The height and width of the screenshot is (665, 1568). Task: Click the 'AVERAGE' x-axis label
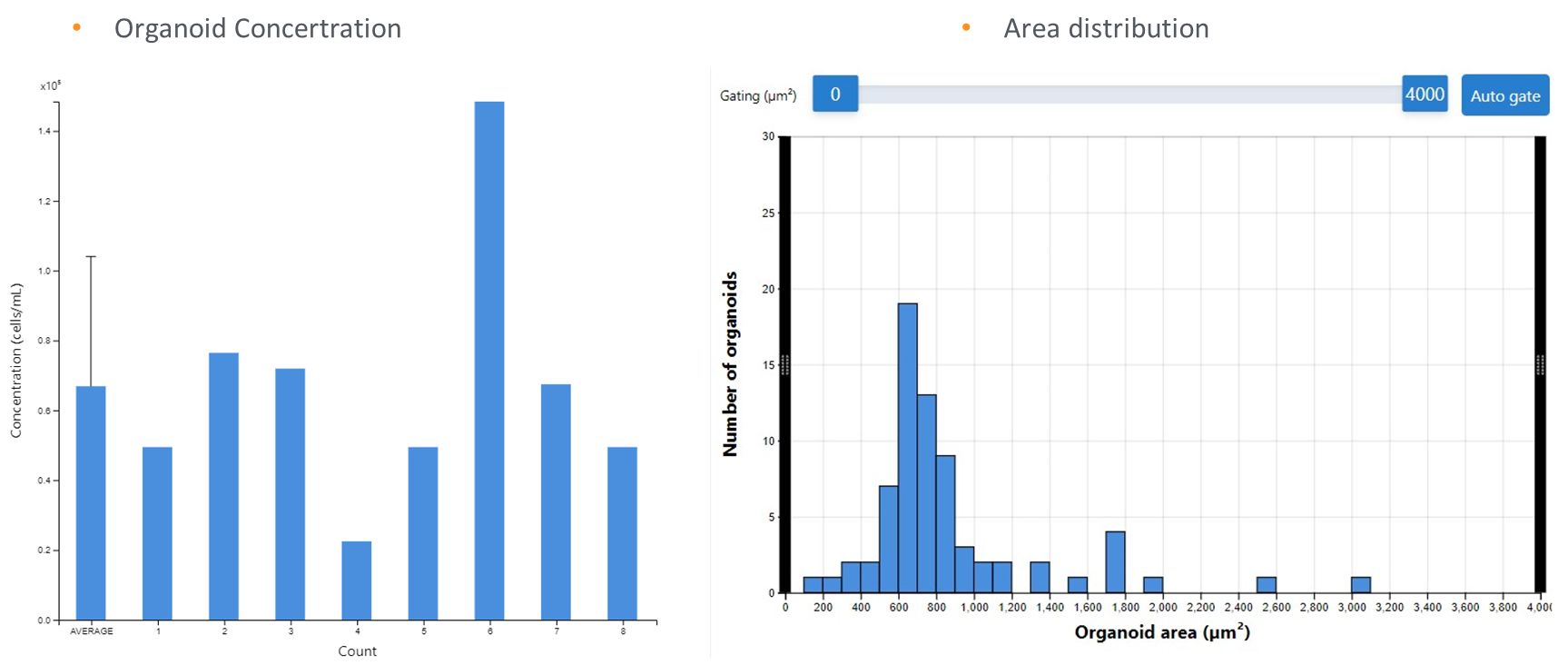(x=92, y=630)
